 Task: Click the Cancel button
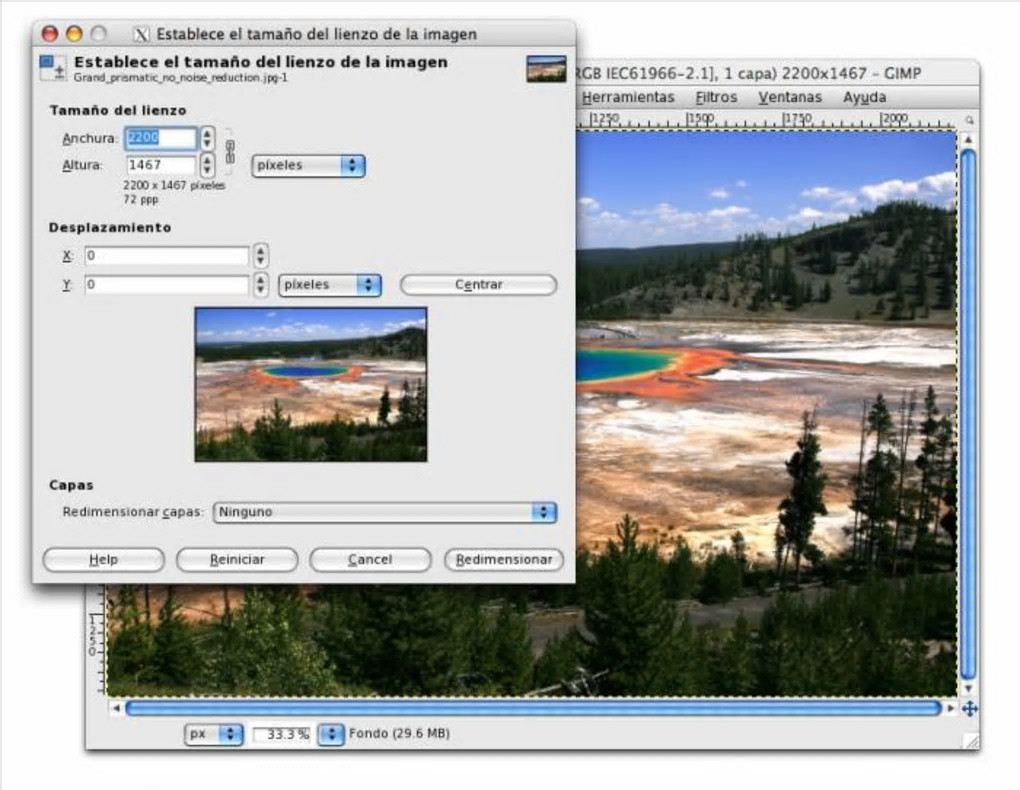coord(370,560)
